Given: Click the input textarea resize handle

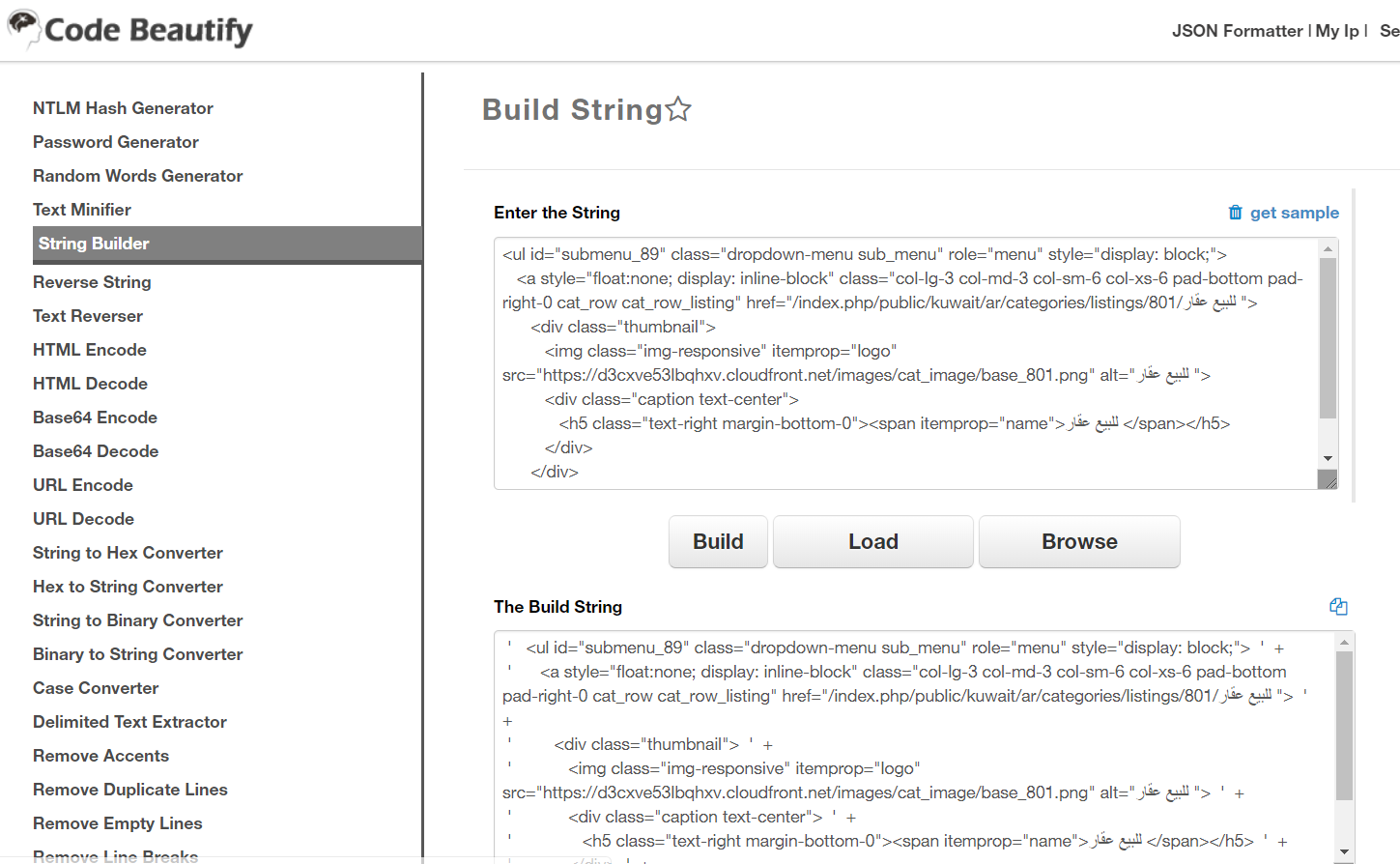Looking at the screenshot, I should coord(1328,479).
